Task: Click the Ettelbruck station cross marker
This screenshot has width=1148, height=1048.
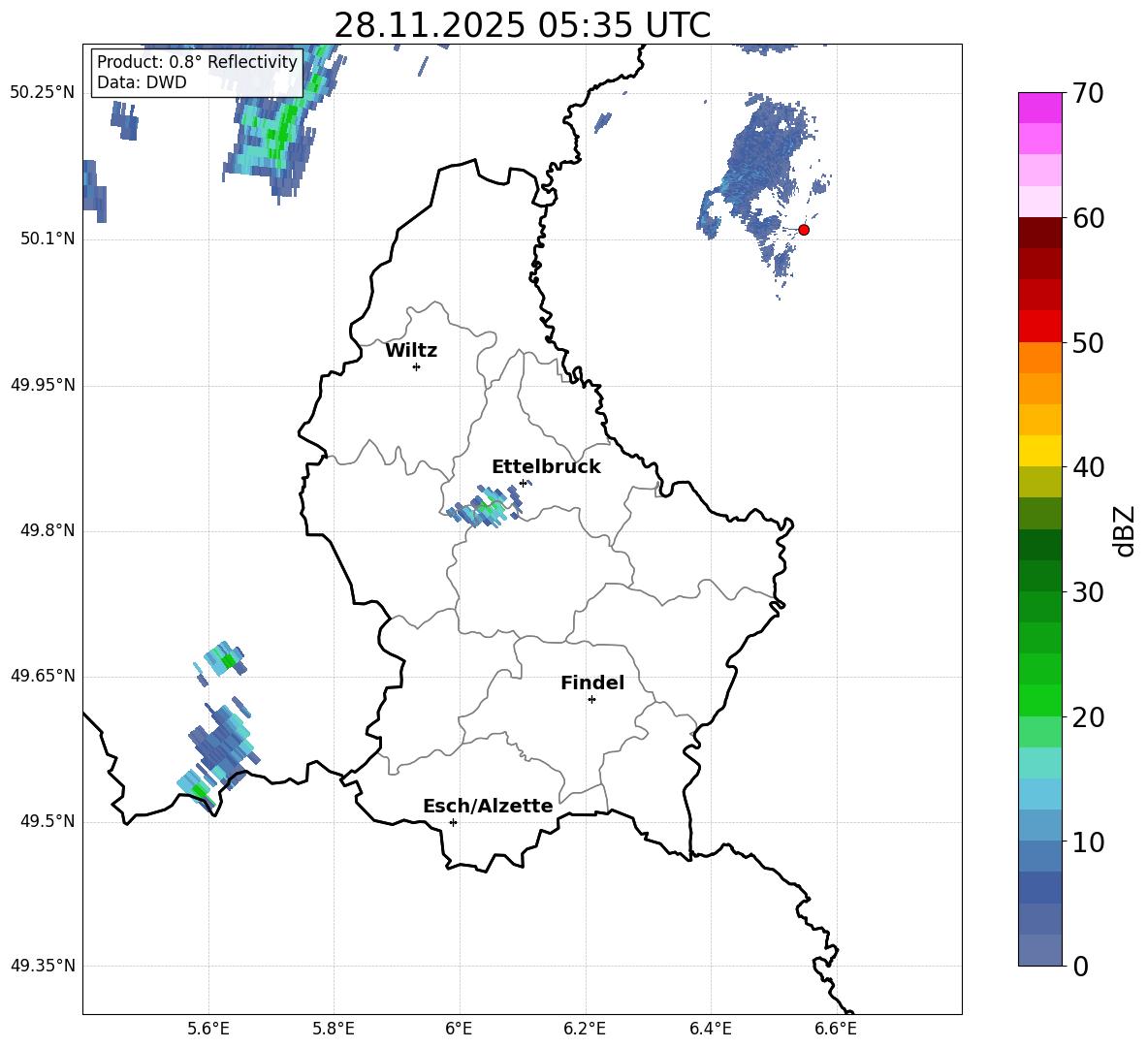Action: pos(523,483)
